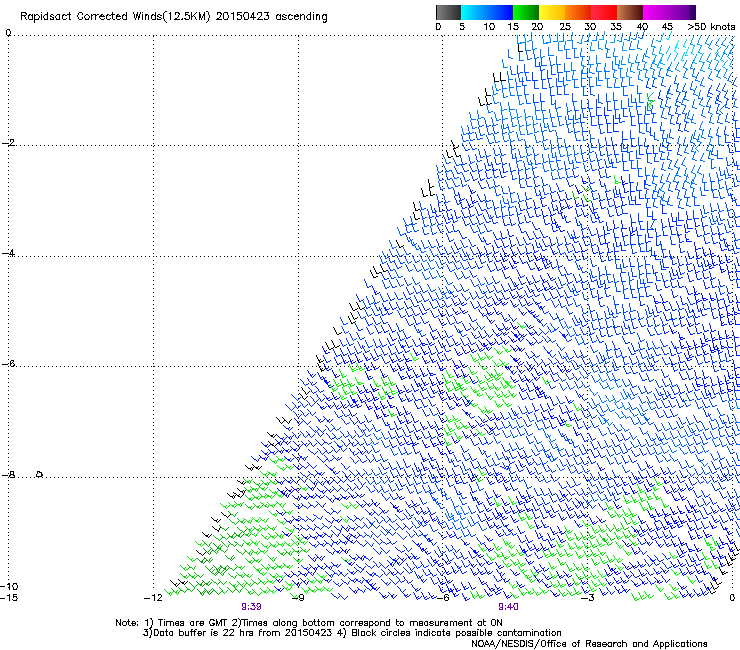The width and height of the screenshot is (740, 650).
Task: Click the -10 latitude axis label
Action: pyautogui.click(x=9, y=586)
